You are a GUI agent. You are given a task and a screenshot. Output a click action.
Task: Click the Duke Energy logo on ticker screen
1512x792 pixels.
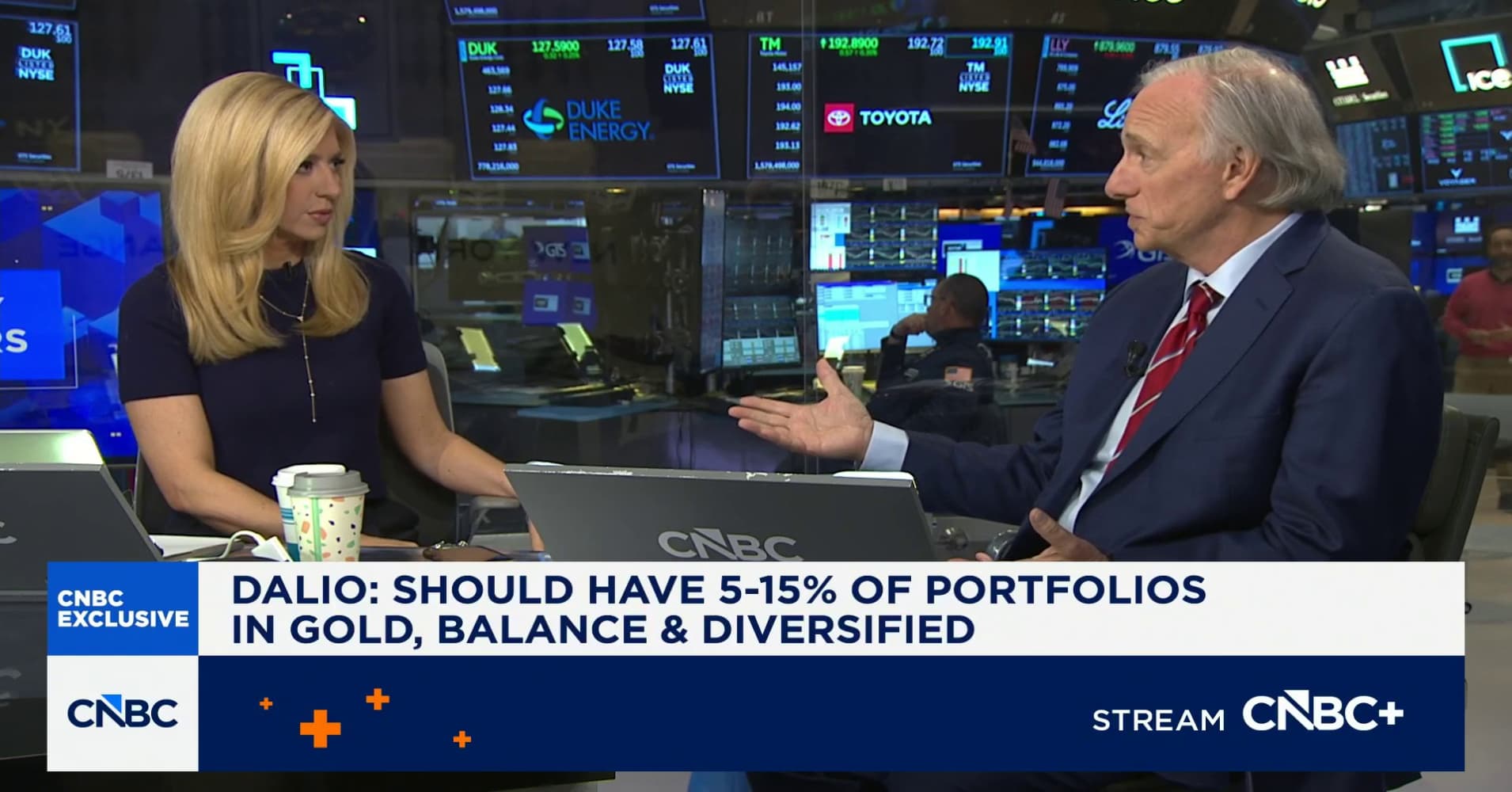(x=588, y=120)
